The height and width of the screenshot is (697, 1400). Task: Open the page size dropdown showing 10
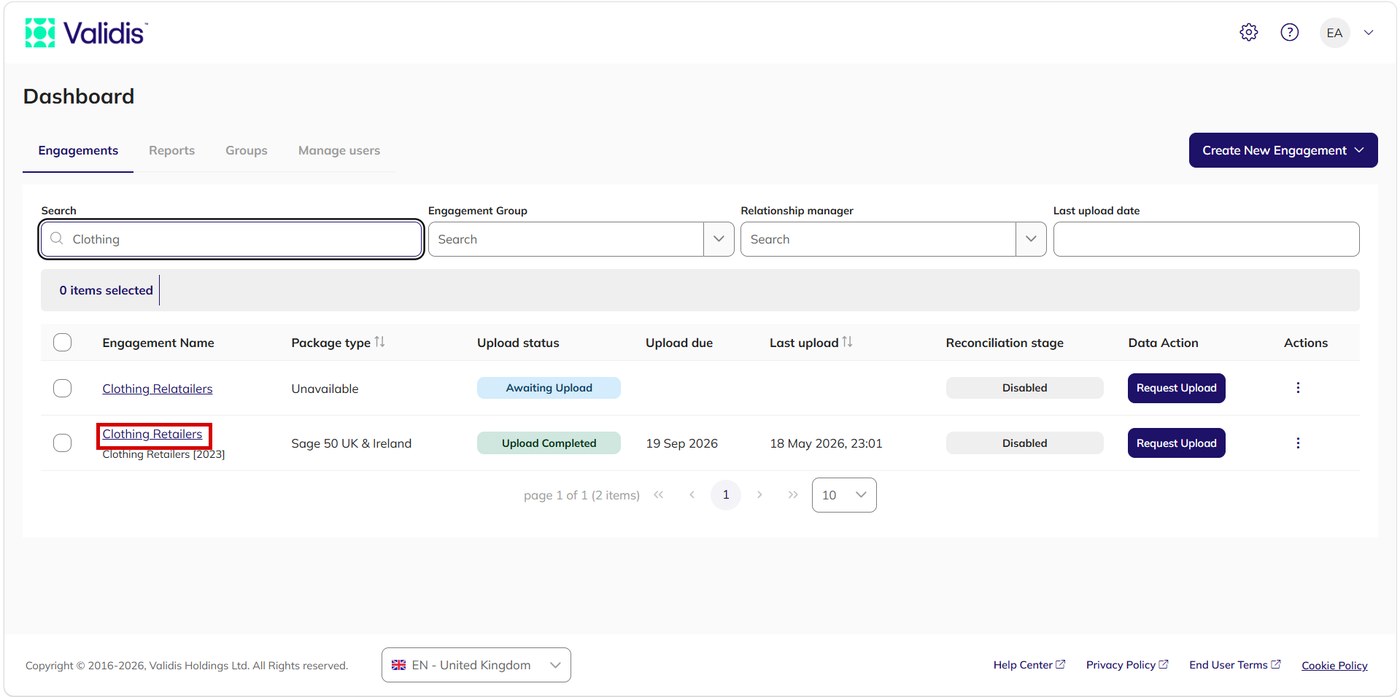point(844,495)
